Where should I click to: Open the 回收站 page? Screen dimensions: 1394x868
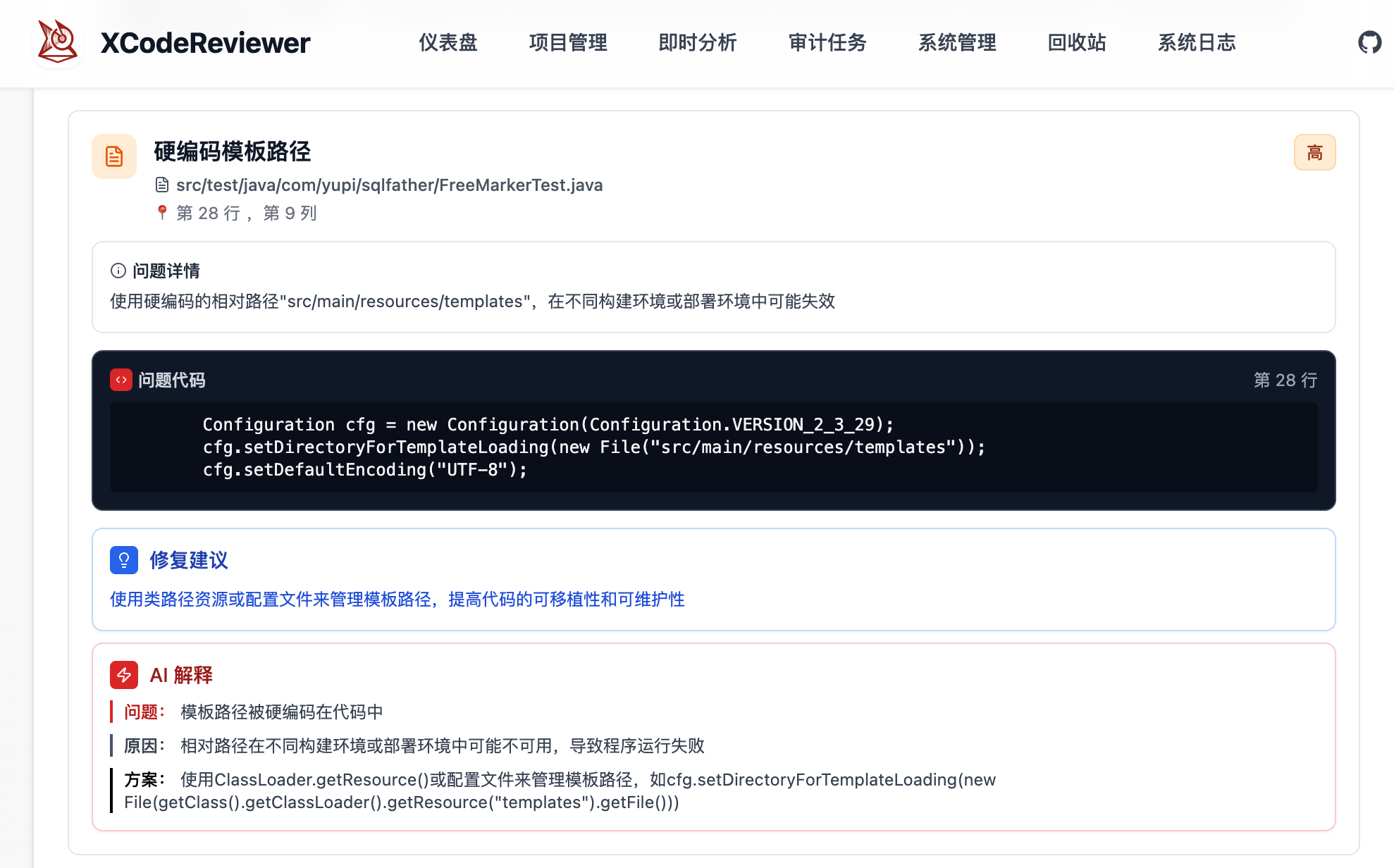(1075, 43)
